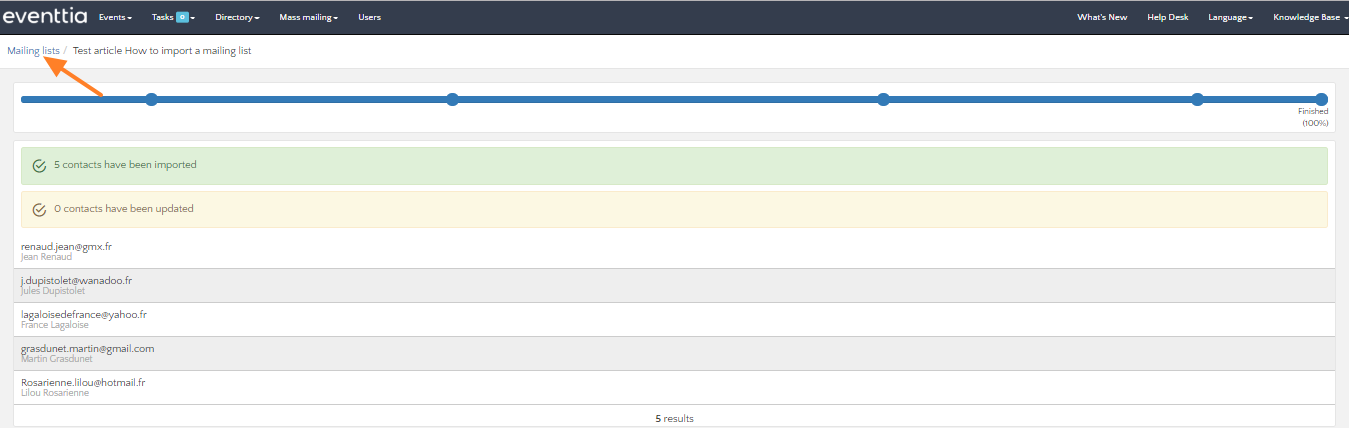Open the Help Desk link

(x=1167, y=17)
